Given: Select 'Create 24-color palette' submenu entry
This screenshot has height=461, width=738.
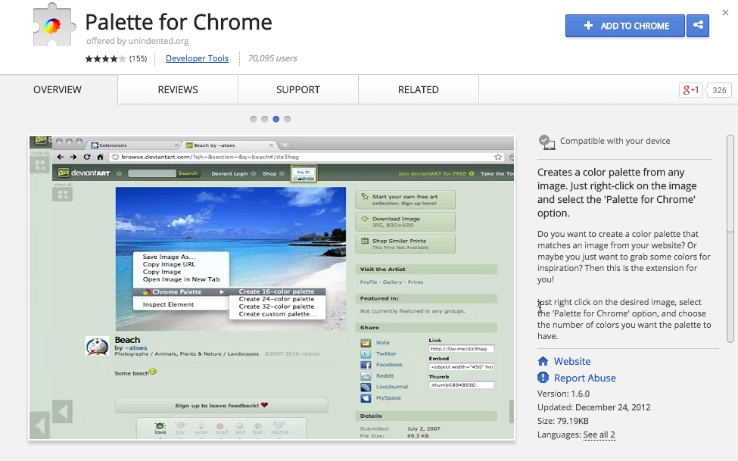Looking at the screenshot, I should (x=277, y=299).
